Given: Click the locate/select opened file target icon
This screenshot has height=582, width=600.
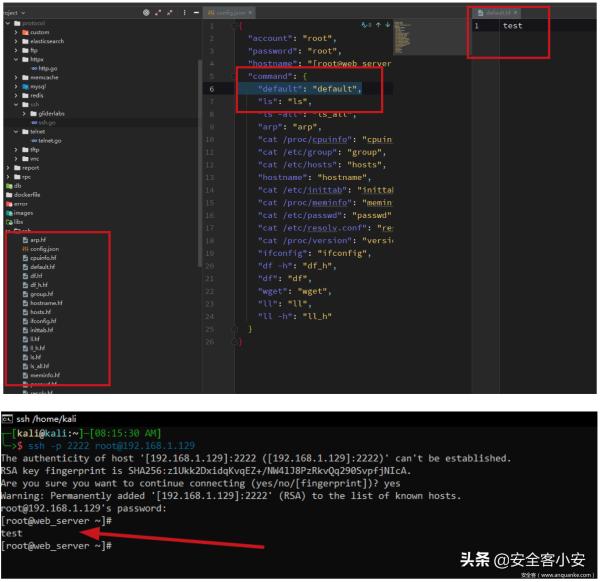Looking at the screenshot, I should pyautogui.click(x=146, y=12).
